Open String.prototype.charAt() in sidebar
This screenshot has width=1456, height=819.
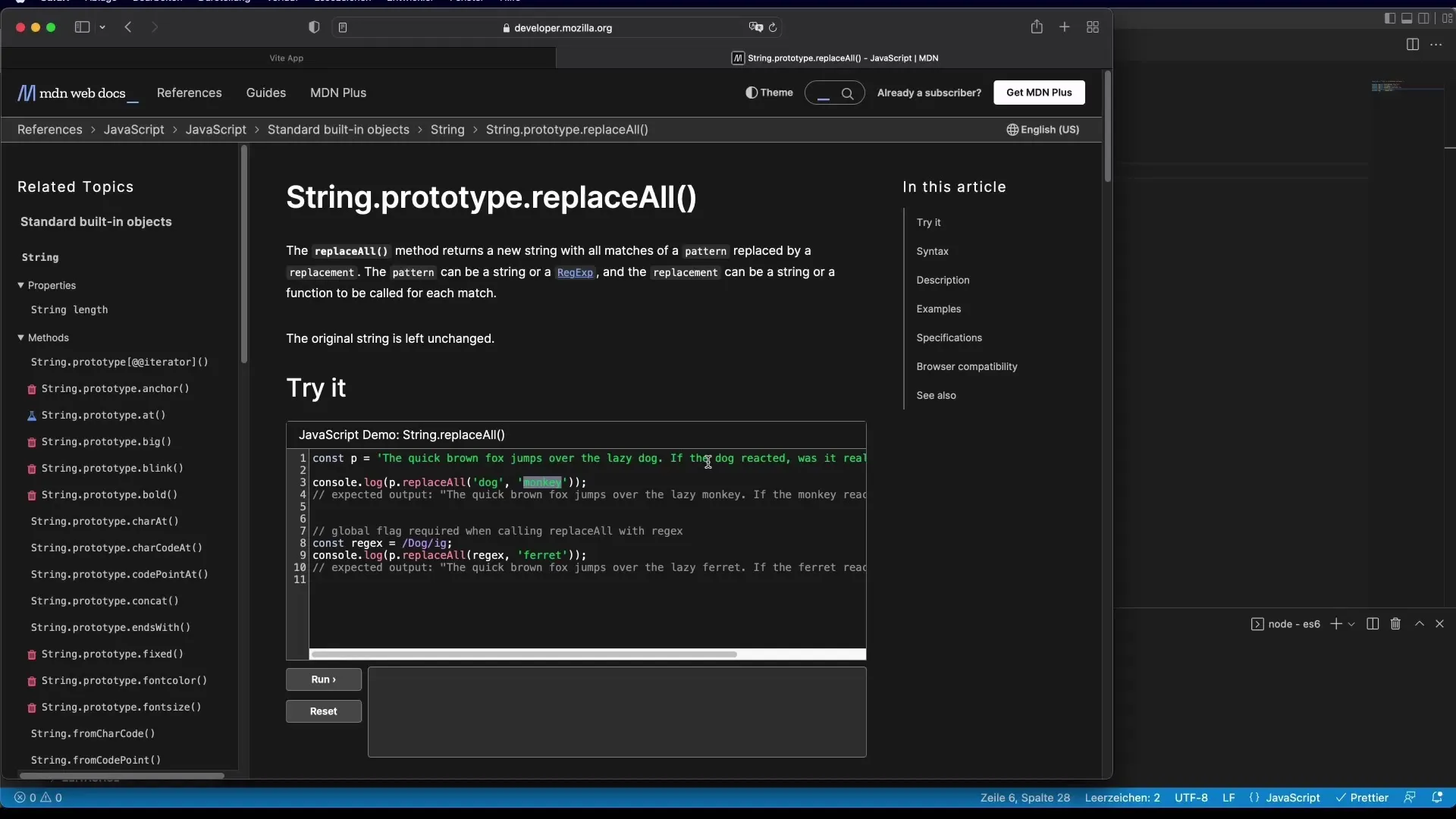click(x=105, y=521)
